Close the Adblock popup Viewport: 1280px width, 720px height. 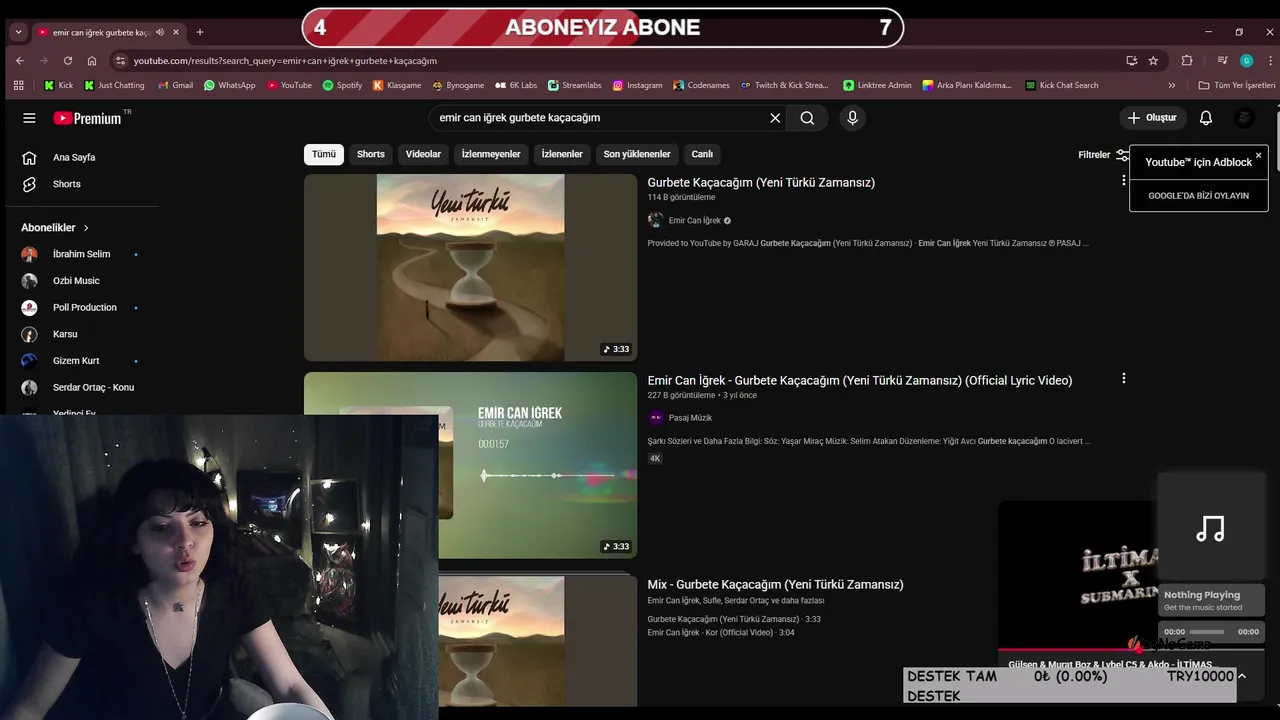(1258, 155)
